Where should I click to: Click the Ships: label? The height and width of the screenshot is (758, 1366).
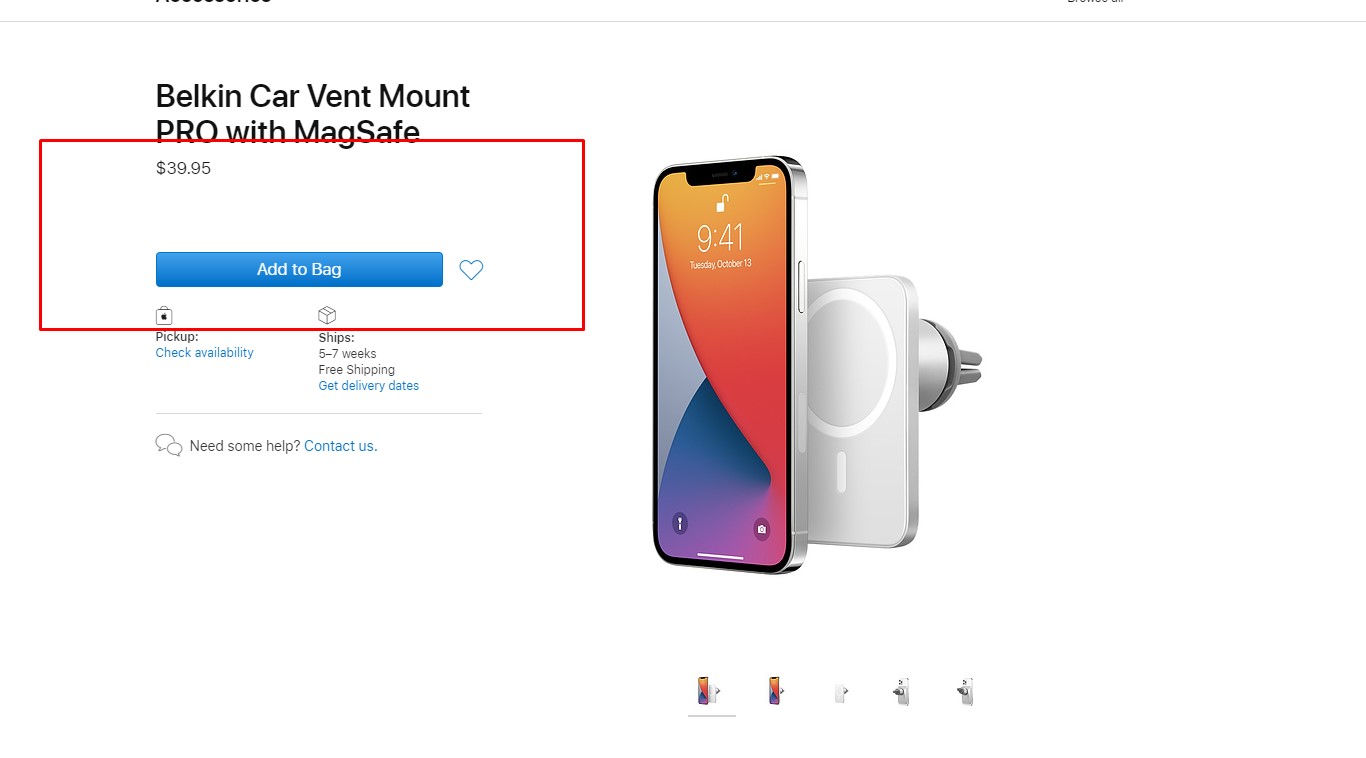pyautogui.click(x=336, y=338)
